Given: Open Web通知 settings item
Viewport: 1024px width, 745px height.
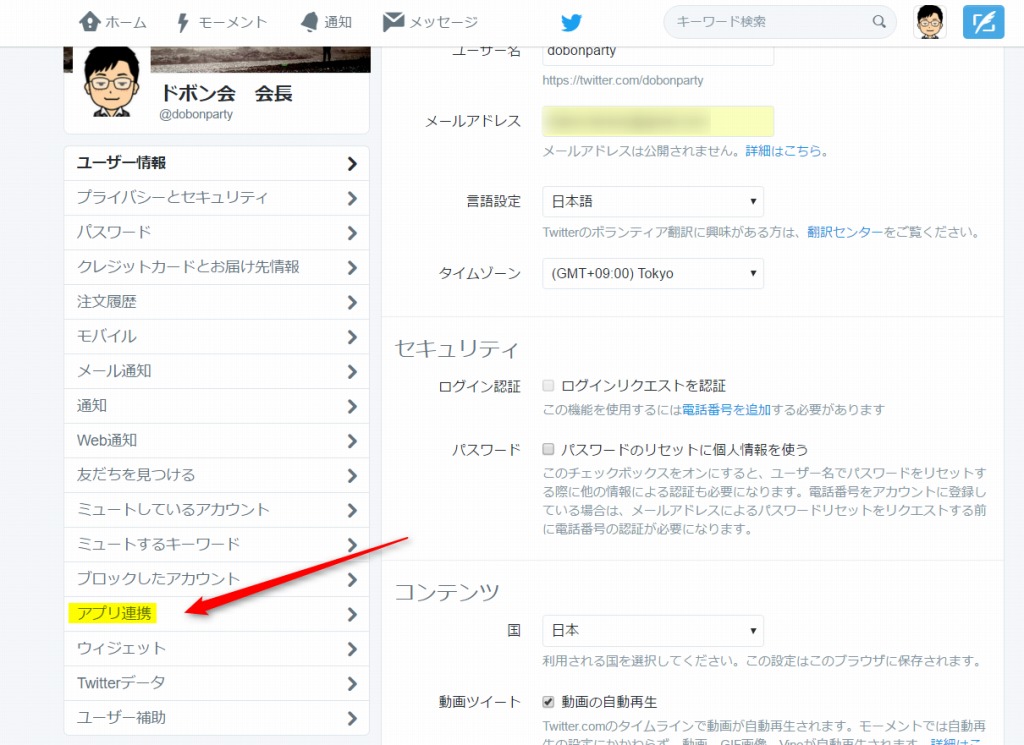Looking at the screenshot, I should 216,441.
